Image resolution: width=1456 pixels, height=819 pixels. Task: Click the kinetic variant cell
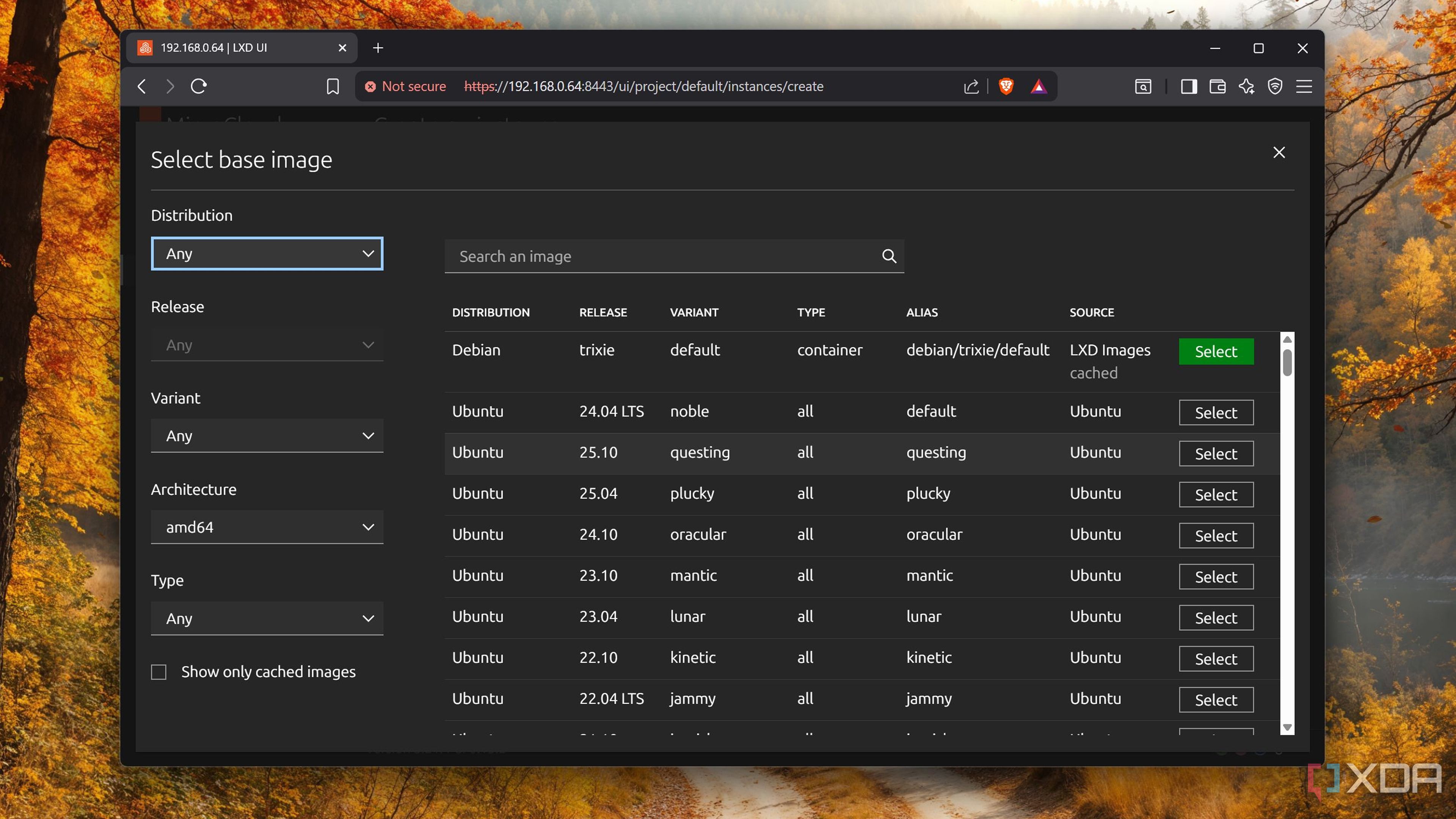692,657
